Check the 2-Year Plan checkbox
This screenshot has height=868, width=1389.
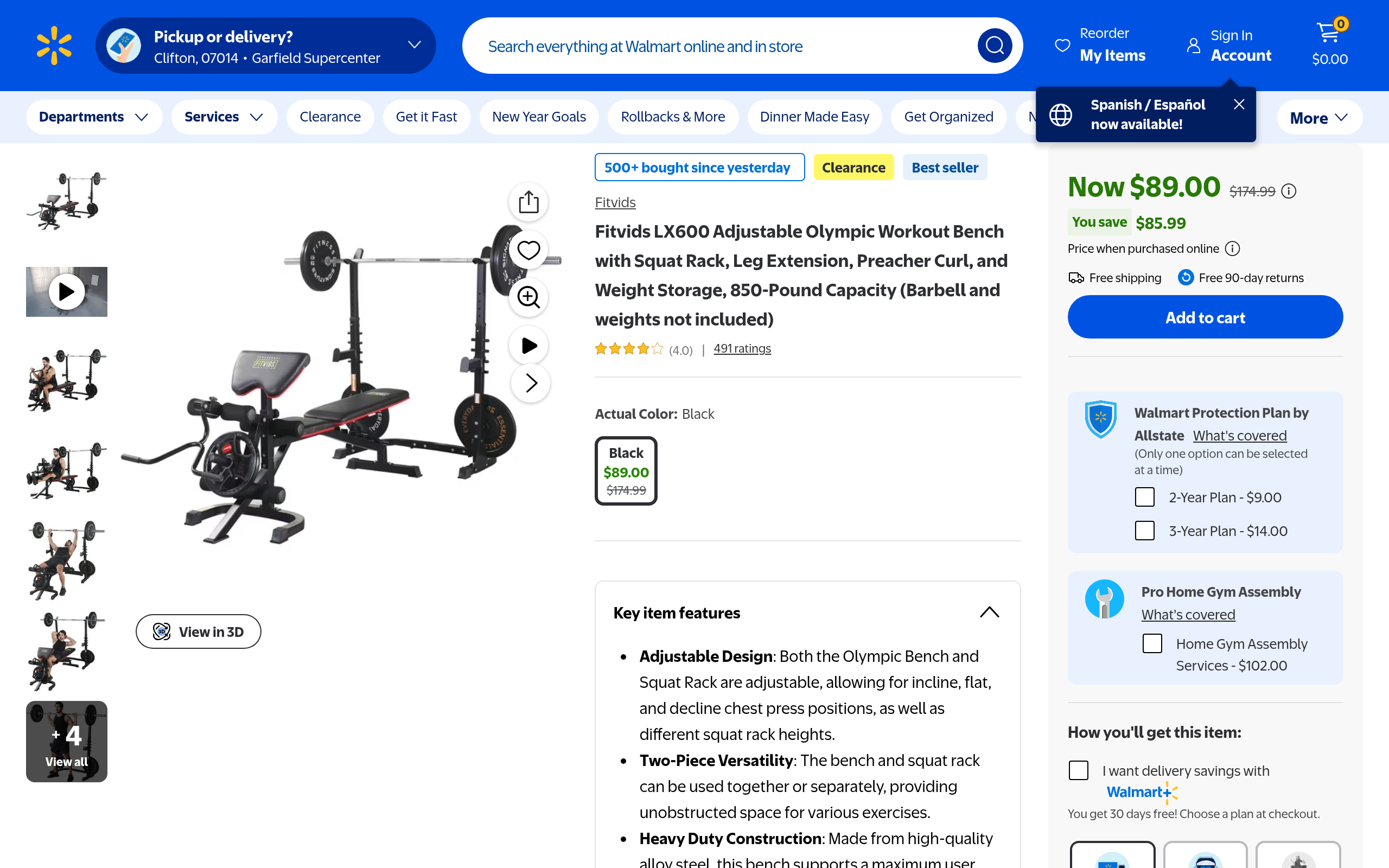point(1144,496)
